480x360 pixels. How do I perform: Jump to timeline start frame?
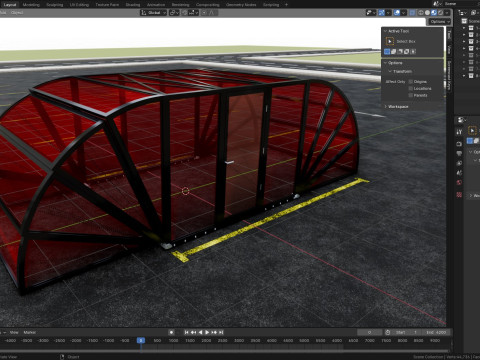tap(186, 332)
